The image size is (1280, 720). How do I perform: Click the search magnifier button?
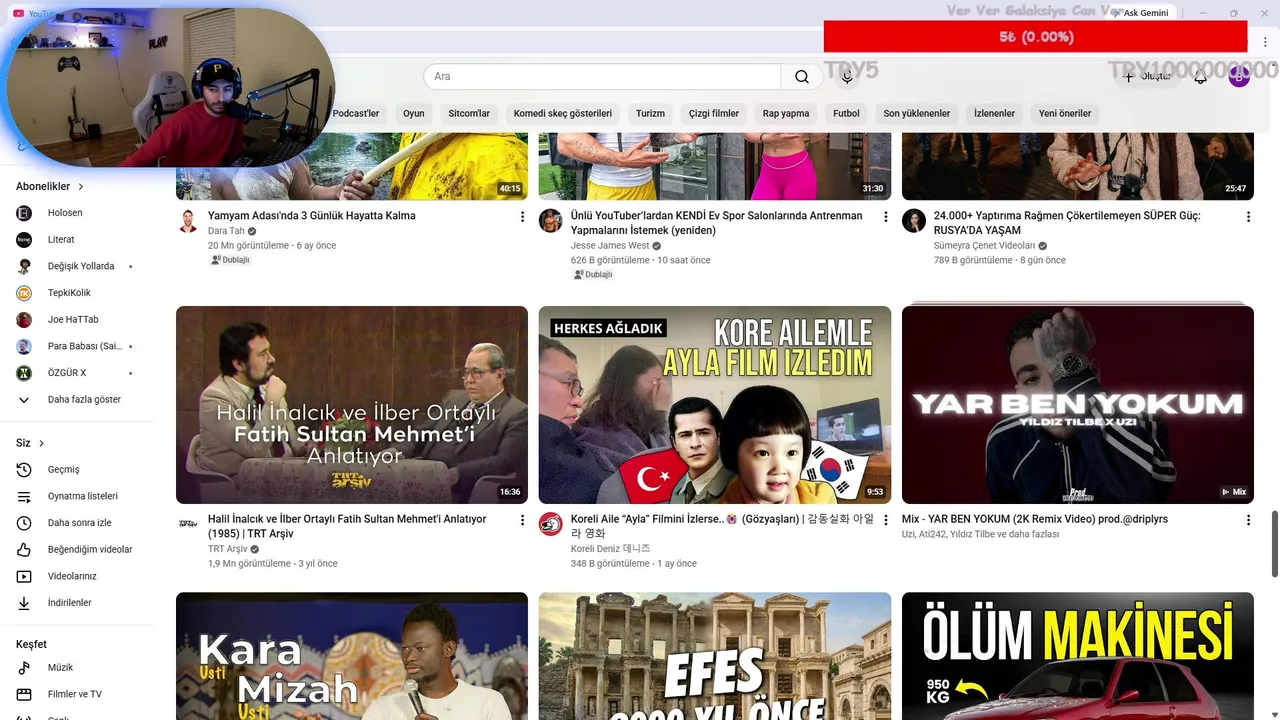[x=802, y=77]
